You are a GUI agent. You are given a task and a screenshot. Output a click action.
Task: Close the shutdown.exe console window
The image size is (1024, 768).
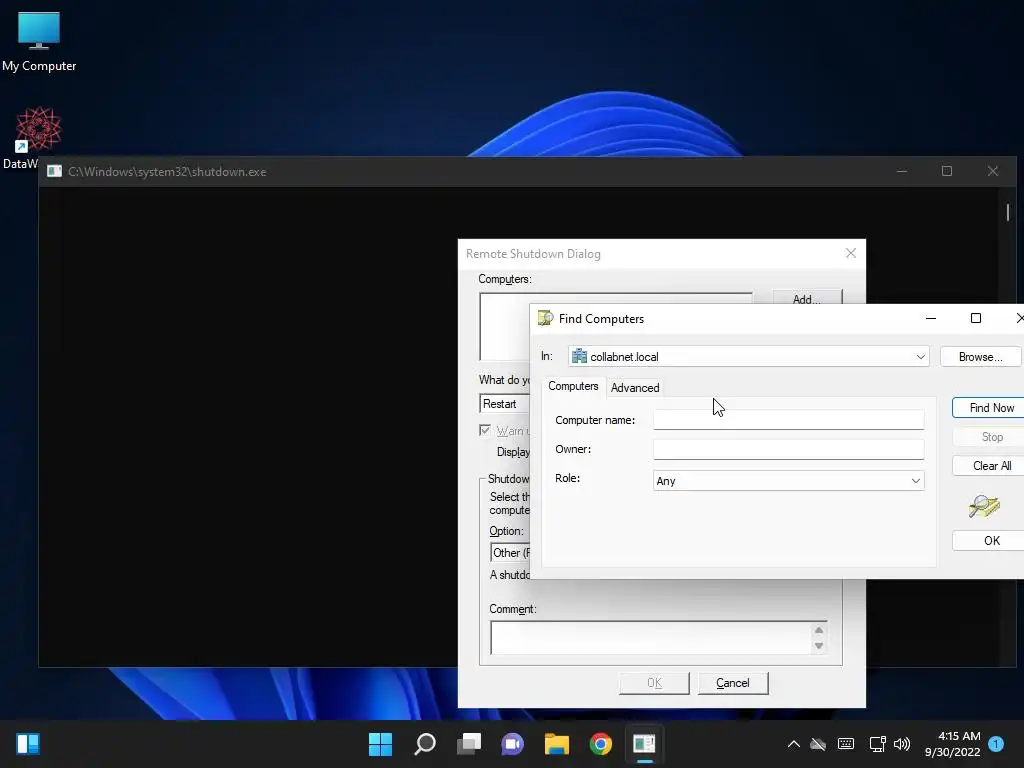(993, 171)
